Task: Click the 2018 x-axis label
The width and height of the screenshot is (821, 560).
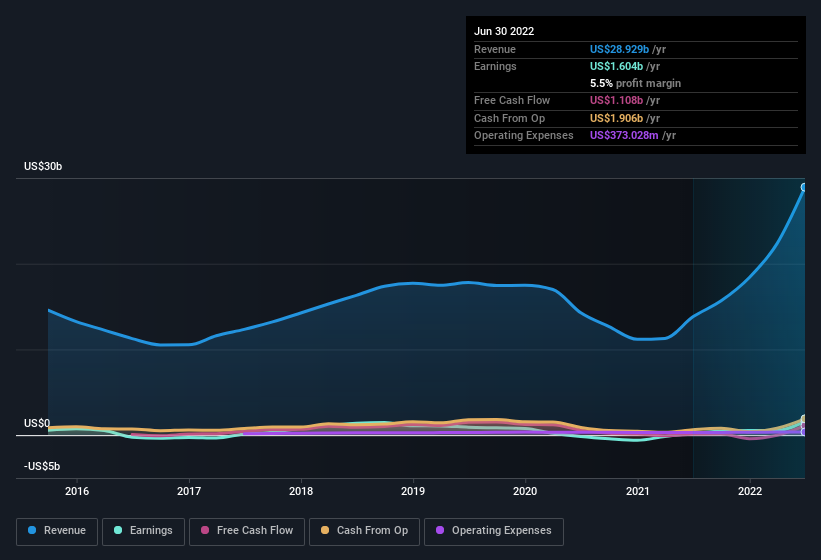Action: tap(301, 491)
